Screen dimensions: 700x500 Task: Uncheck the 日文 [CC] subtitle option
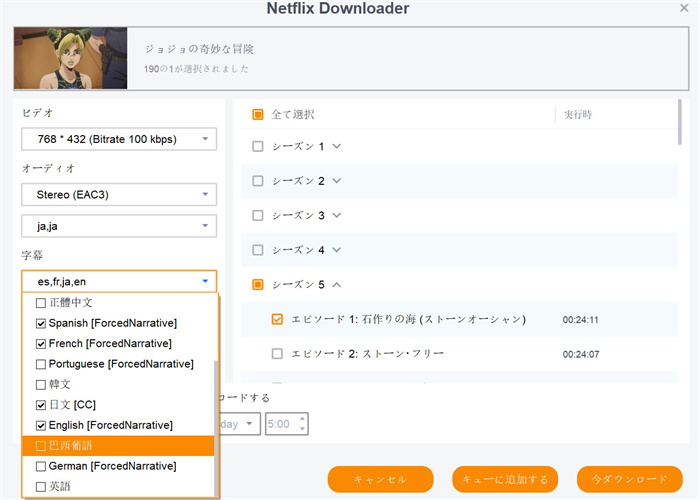click(41, 405)
